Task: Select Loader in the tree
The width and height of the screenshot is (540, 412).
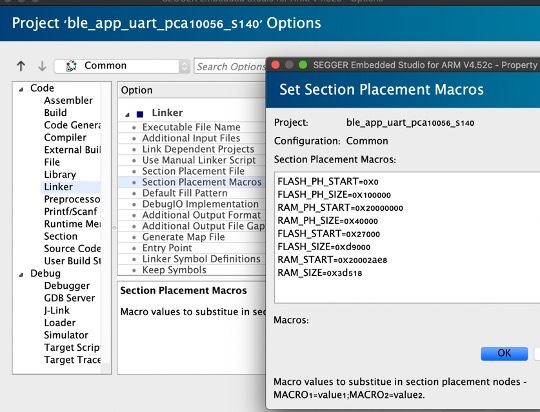Action: [60, 323]
